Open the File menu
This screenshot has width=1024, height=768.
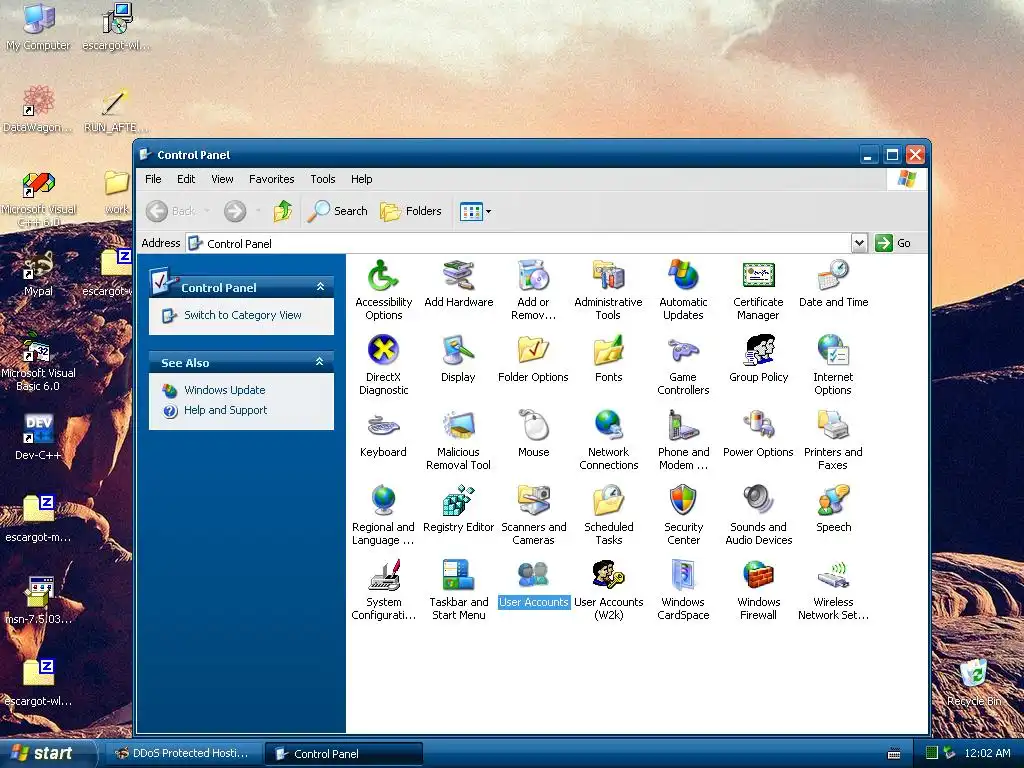(153, 179)
